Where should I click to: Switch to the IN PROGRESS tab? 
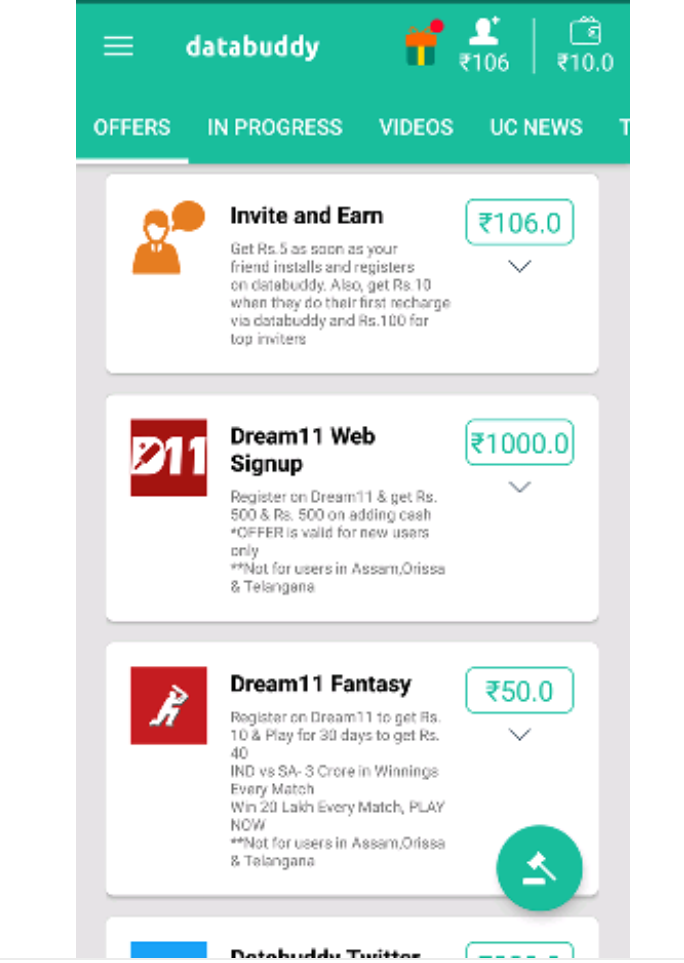274,128
